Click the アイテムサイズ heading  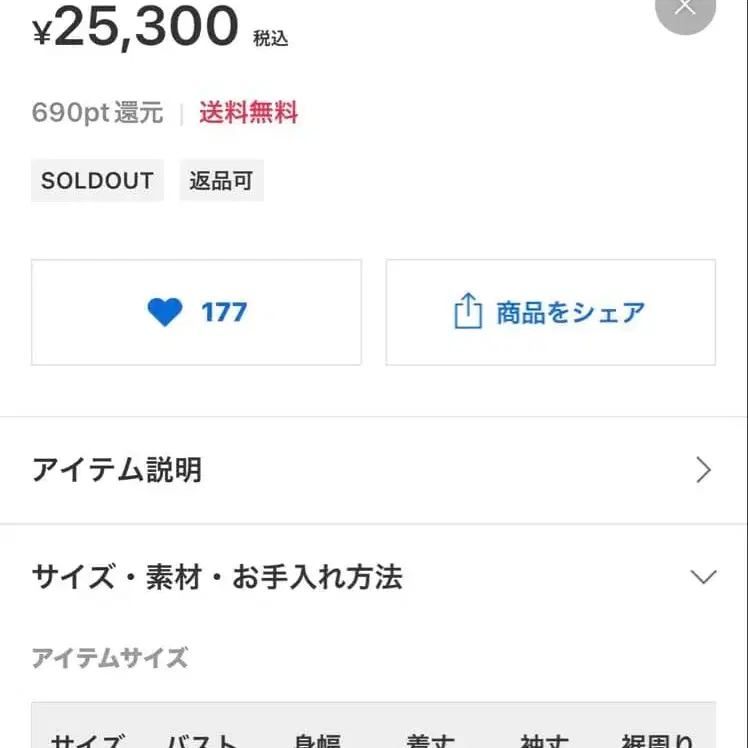coord(110,658)
